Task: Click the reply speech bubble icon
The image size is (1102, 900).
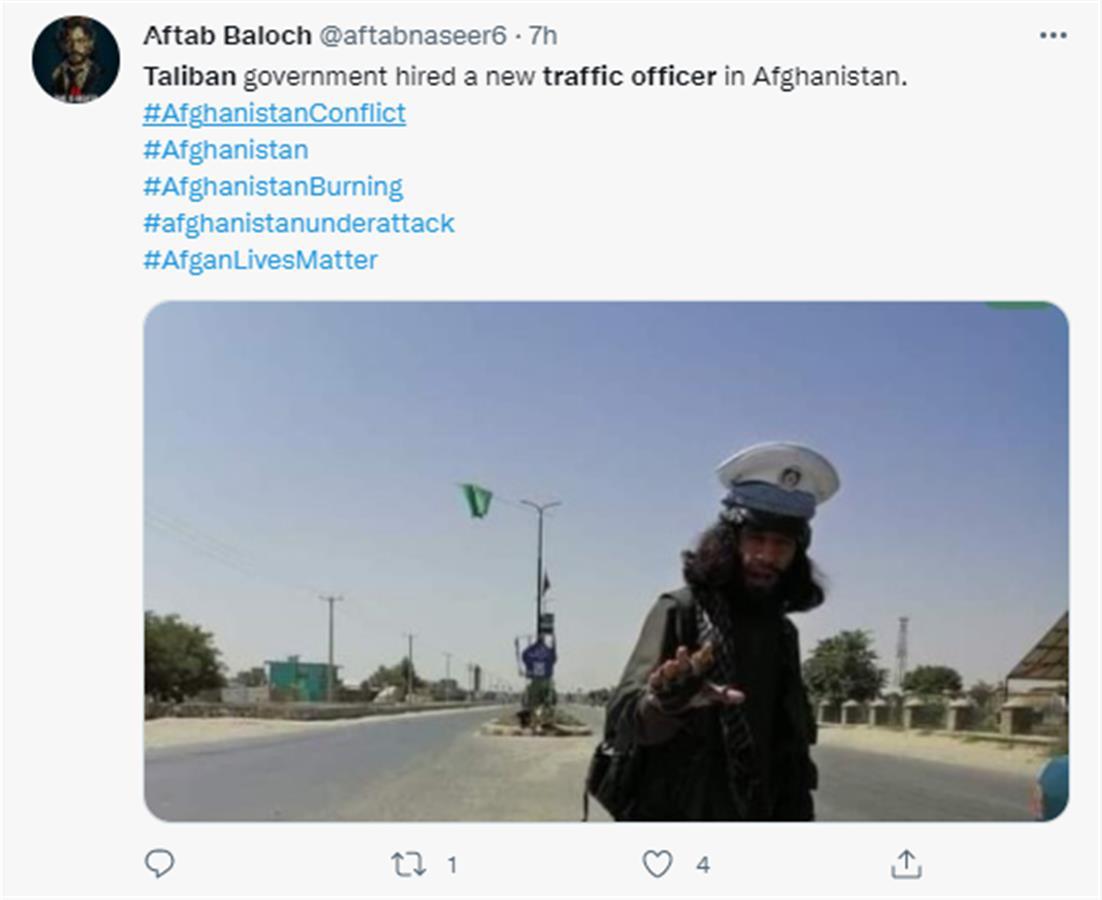Action: [x=160, y=863]
